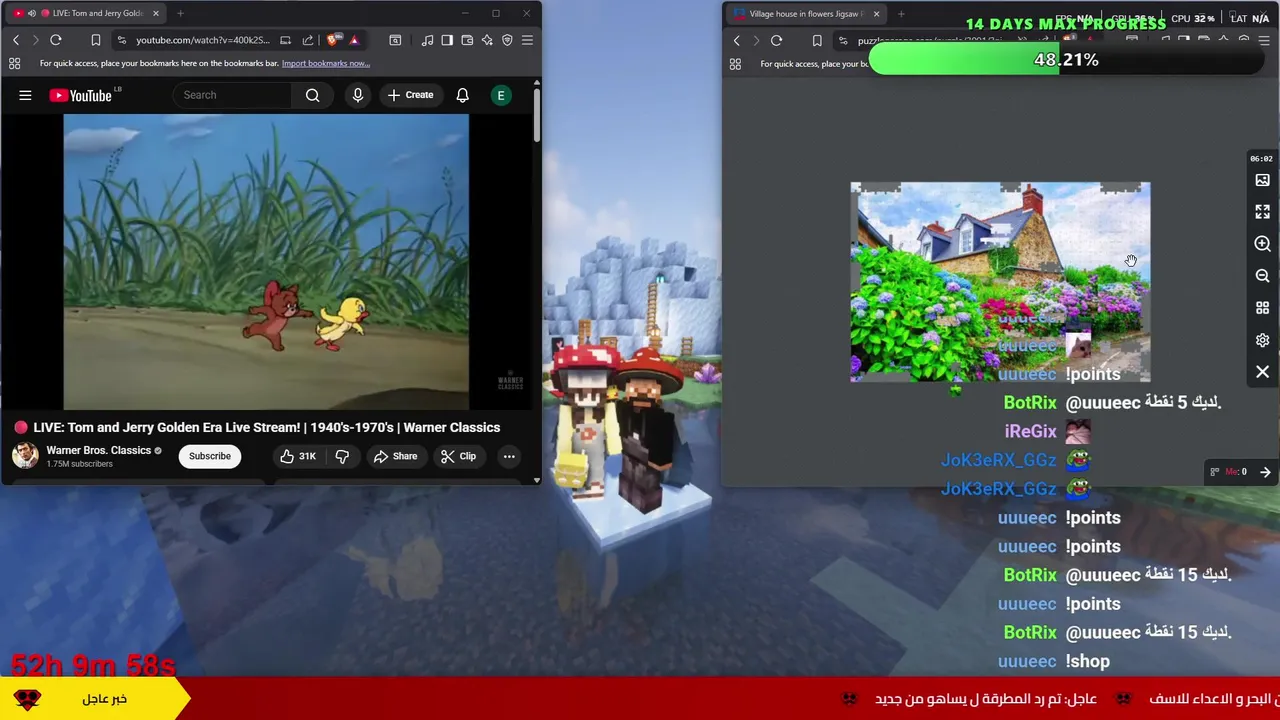1280x720 pixels.
Task: Click the Create button on YouTube
Action: coord(410,95)
